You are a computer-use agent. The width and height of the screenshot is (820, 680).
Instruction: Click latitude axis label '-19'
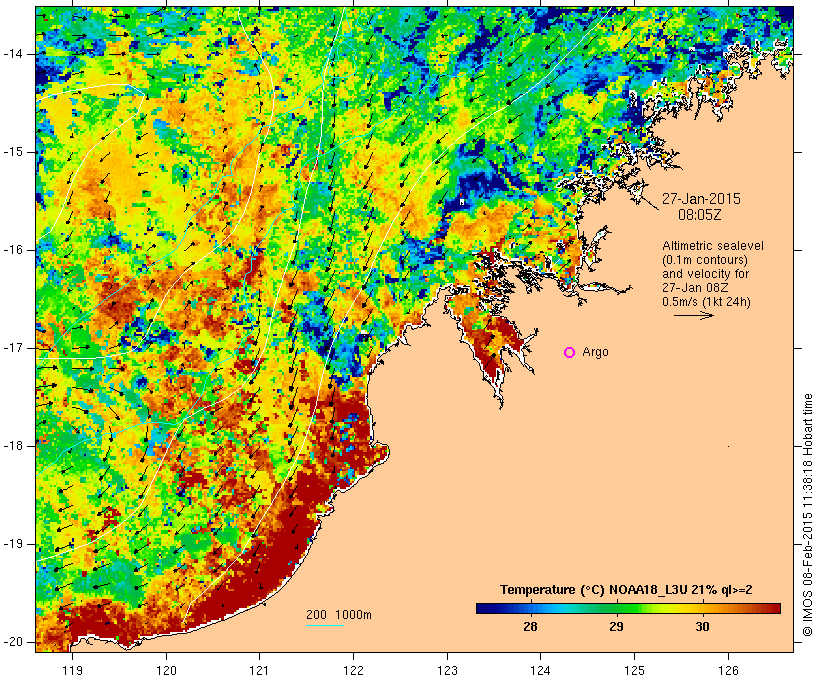pyautogui.click(x=13, y=544)
